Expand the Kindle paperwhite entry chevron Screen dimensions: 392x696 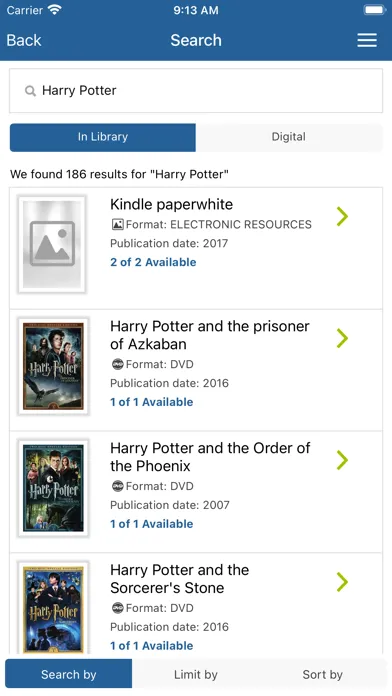click(x=342, y=217)
